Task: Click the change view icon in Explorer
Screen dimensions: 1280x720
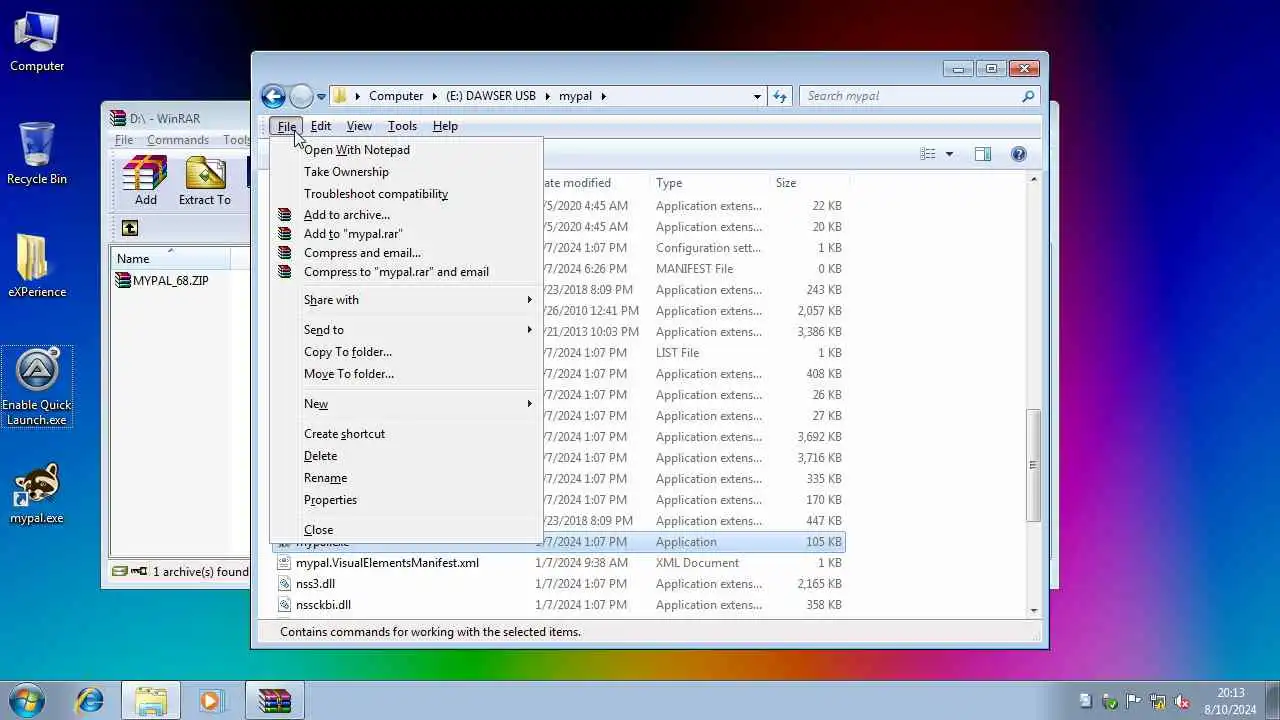Action: click(928, 154)
